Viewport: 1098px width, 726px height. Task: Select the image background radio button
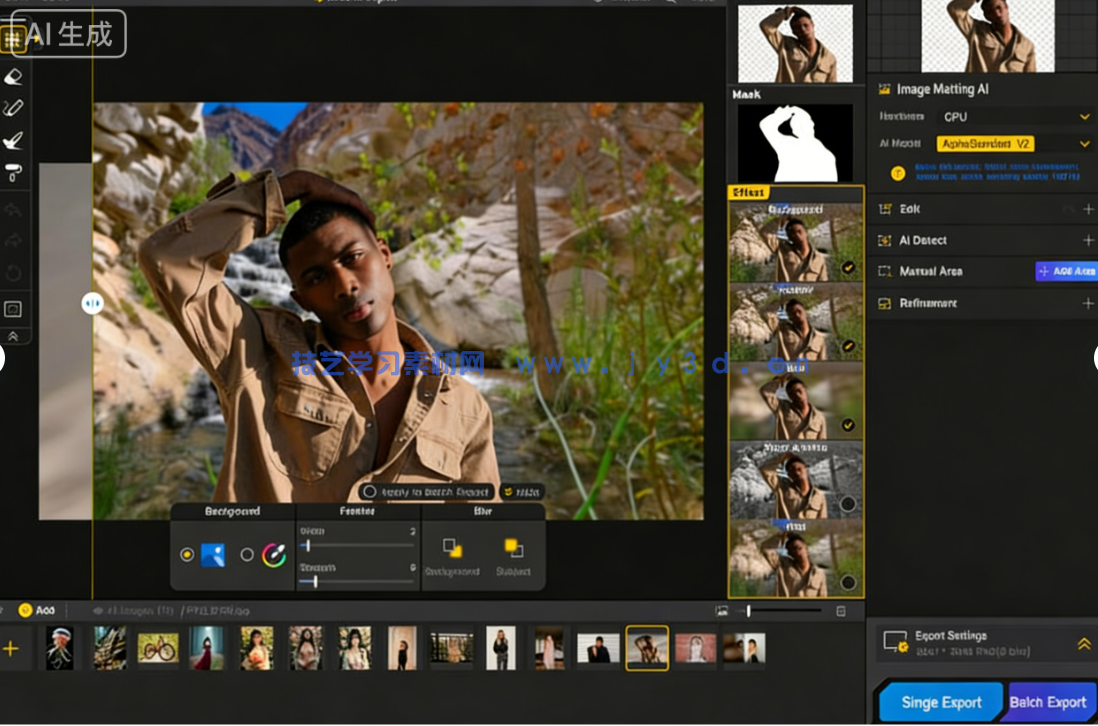coord(186,554)
